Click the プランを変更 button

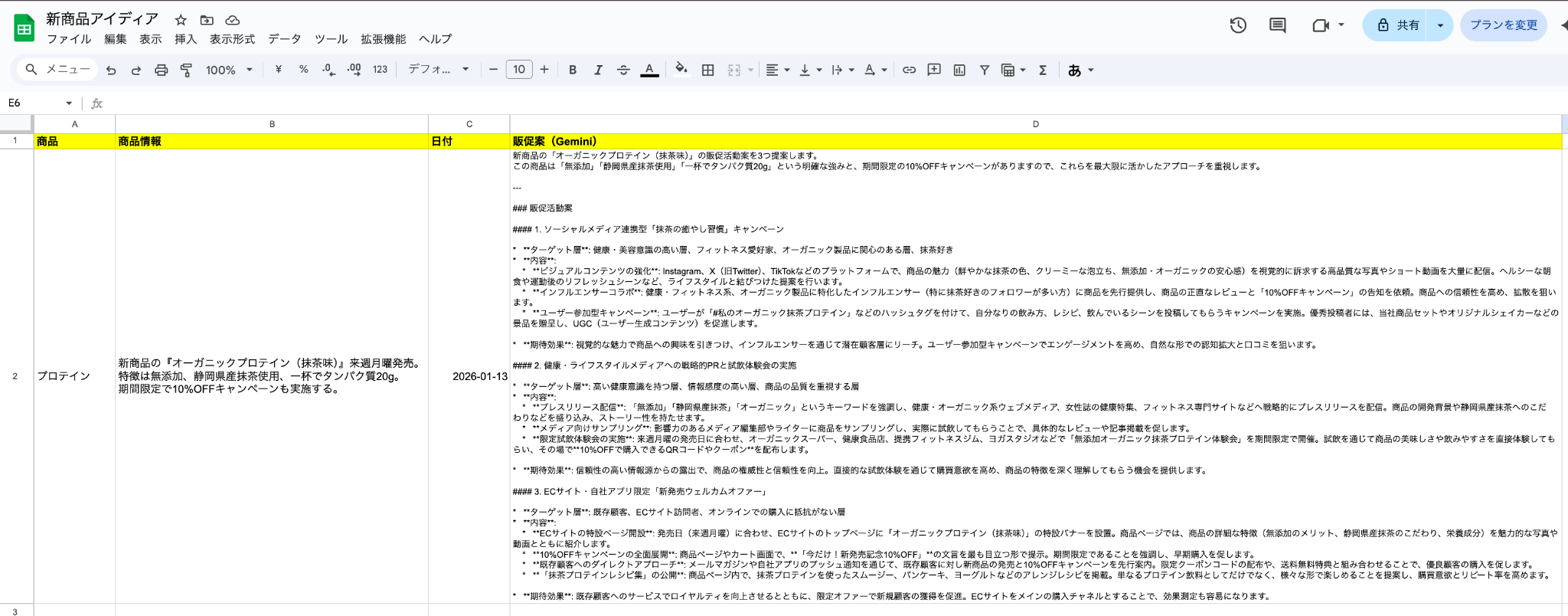click(x=1504, y=25)
